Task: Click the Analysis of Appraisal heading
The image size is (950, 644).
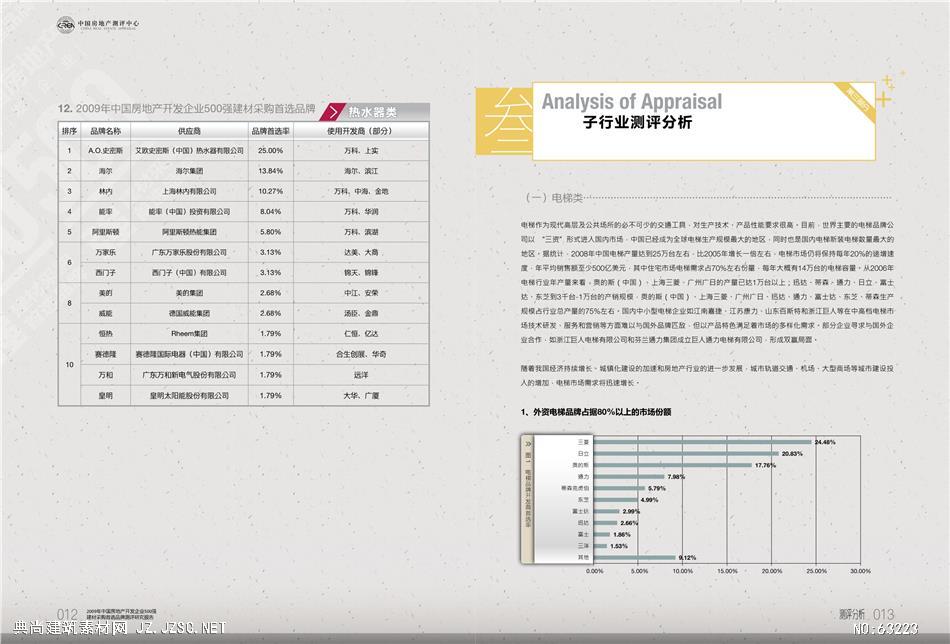Action: [x=632, y=101]
